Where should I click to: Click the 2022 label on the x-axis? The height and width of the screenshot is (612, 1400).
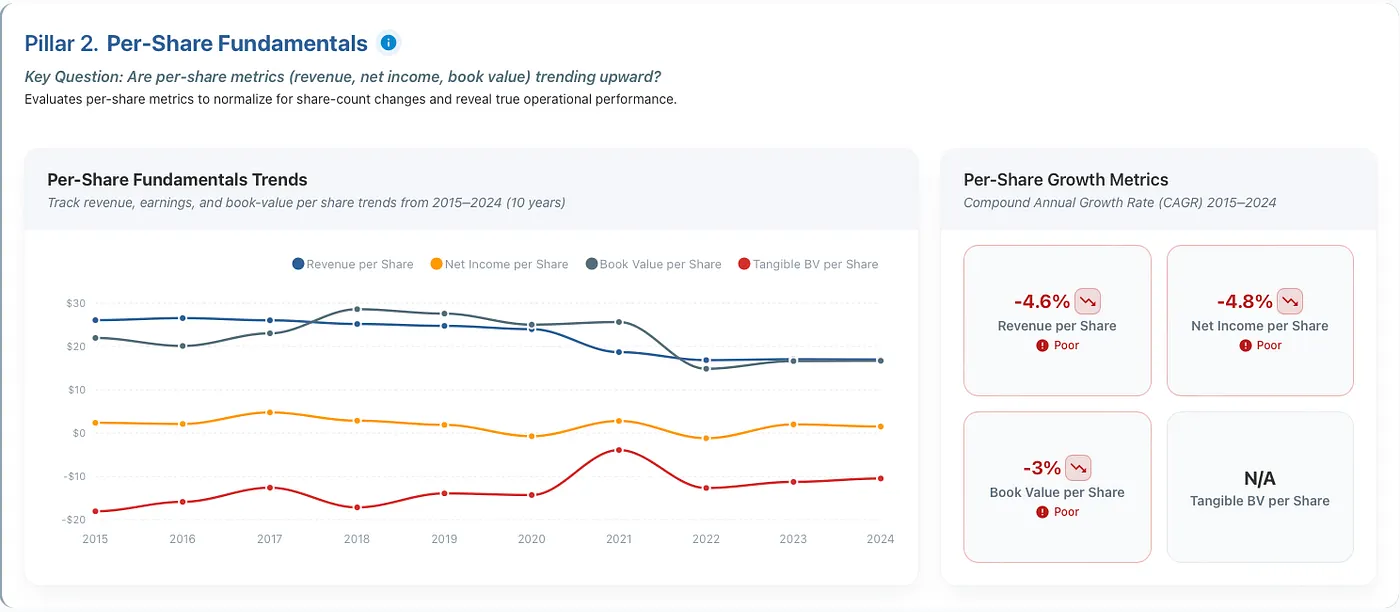coord(706,539)
